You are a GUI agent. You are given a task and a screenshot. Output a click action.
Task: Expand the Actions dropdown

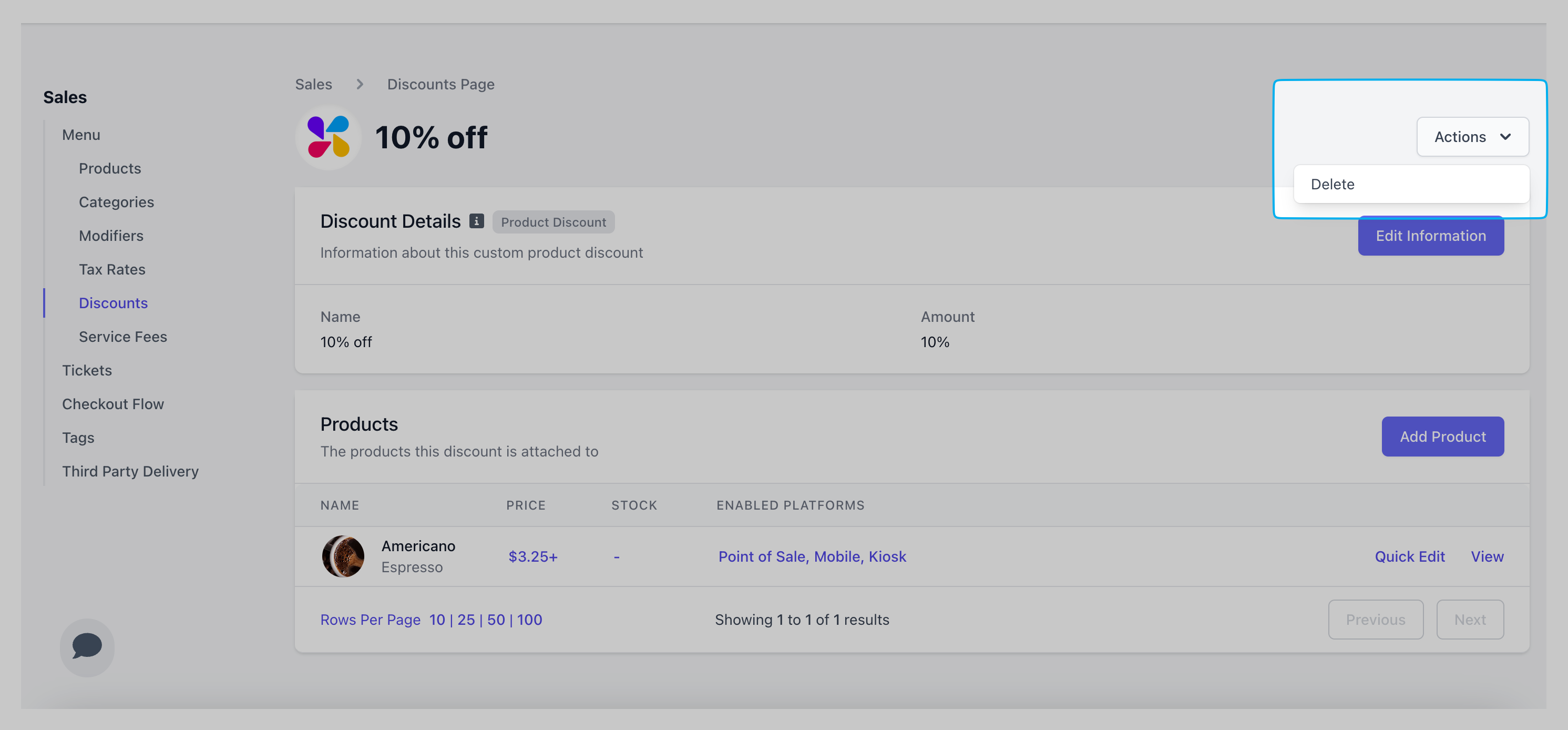pyautogui.click(x=1472, y=137)
